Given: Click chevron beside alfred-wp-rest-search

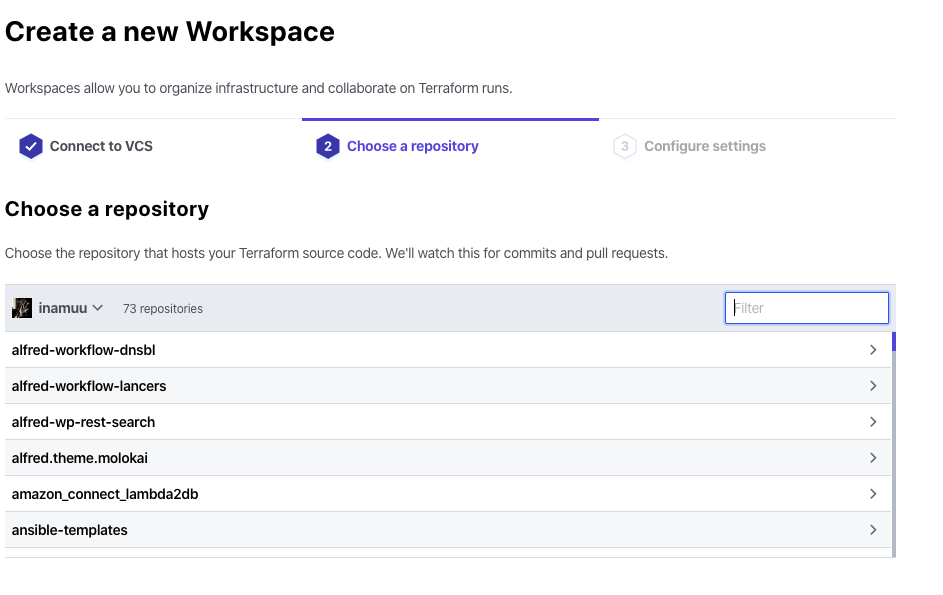Looking at the screenshot, I should pyautogui.click(x=873, y=422).
